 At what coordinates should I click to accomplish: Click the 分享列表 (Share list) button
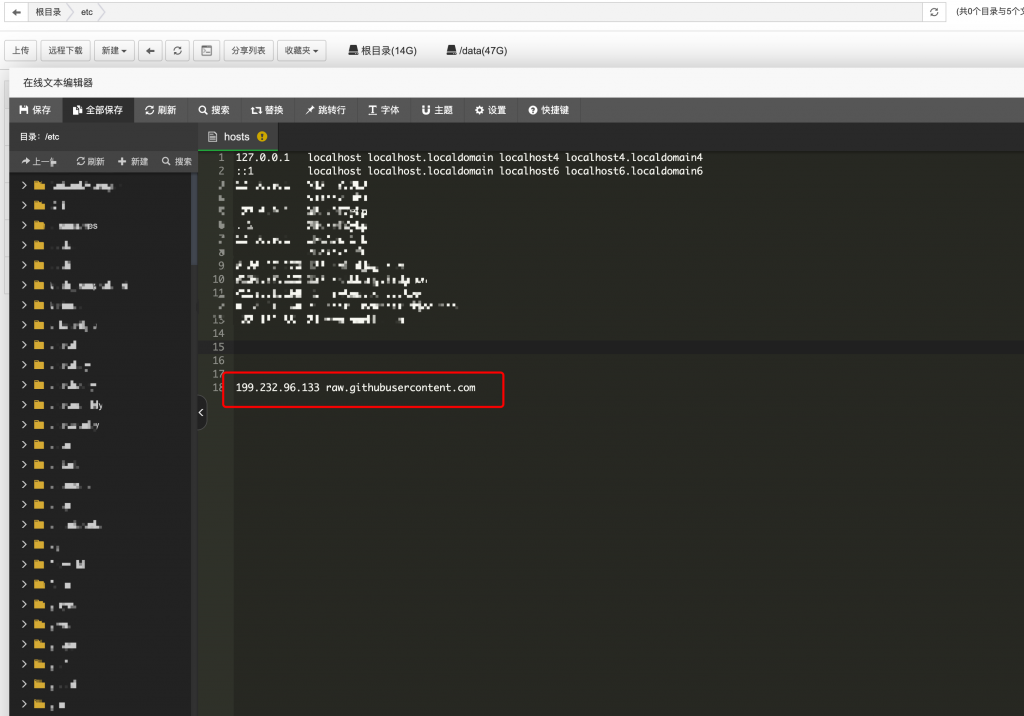248,51
